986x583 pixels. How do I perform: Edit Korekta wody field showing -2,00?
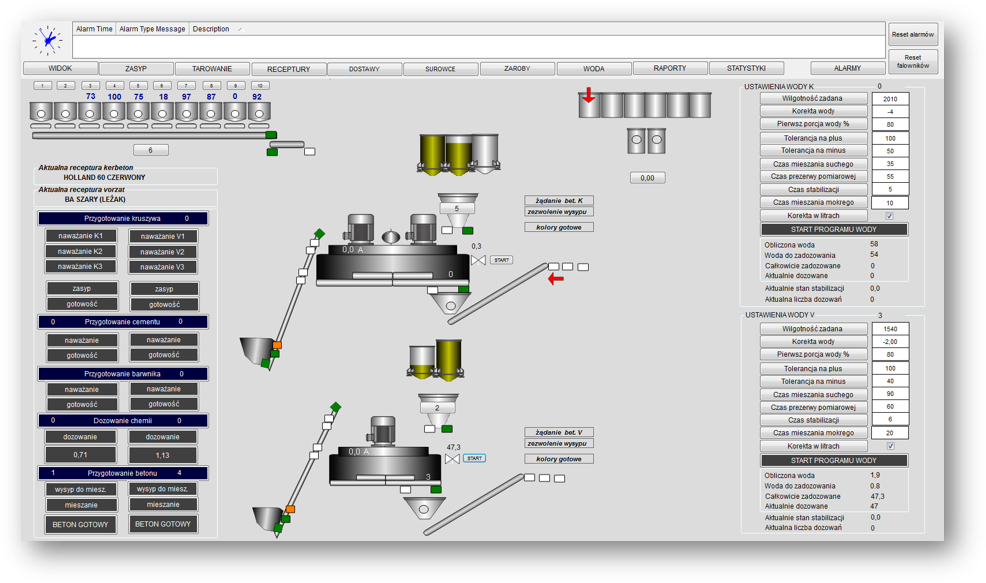coord(890,341)
